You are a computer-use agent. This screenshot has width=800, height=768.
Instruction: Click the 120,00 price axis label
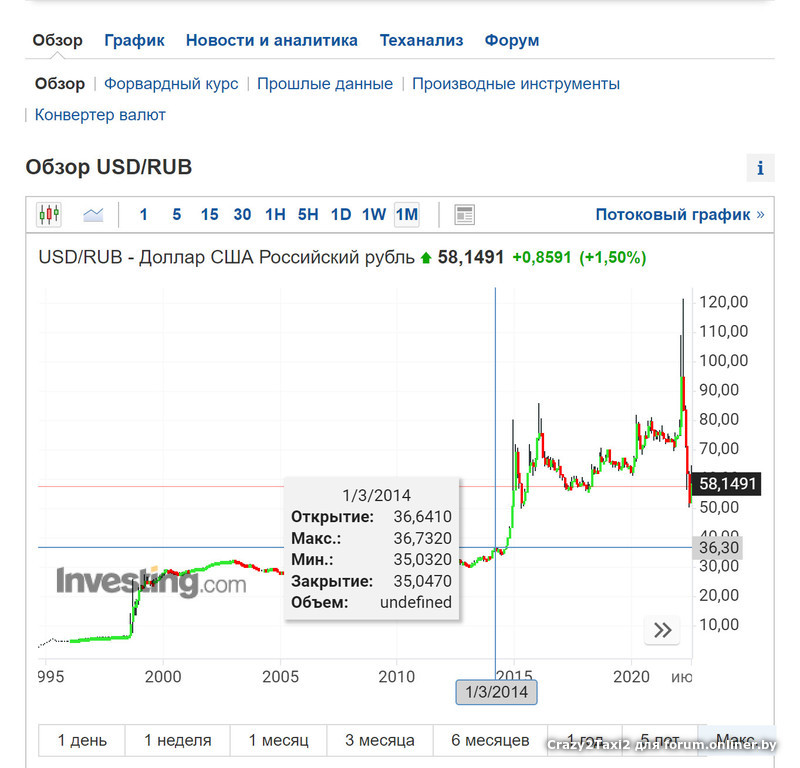(723, 302)
